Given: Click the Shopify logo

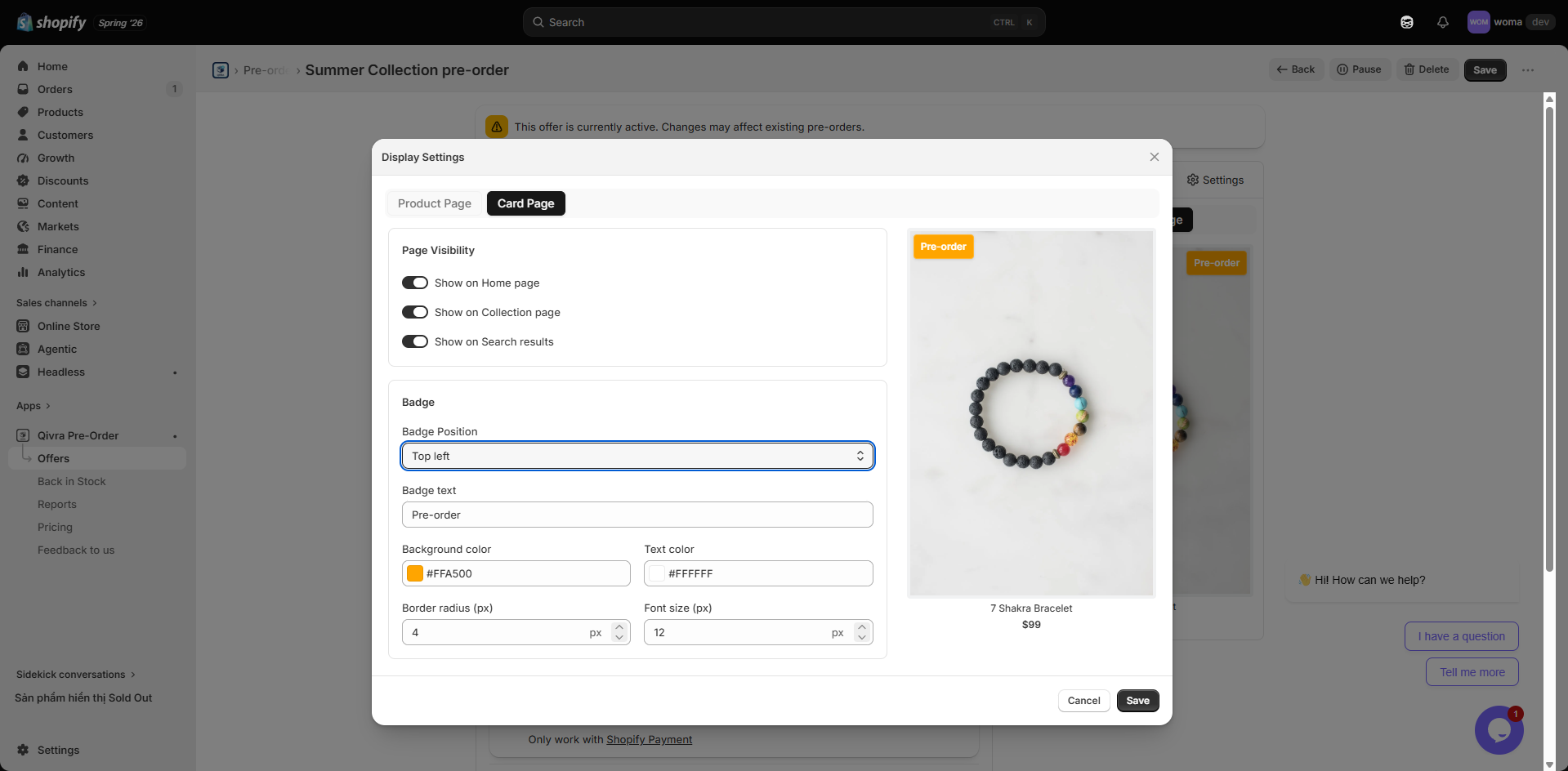Looking at the screenshot, I should [51, 22].
